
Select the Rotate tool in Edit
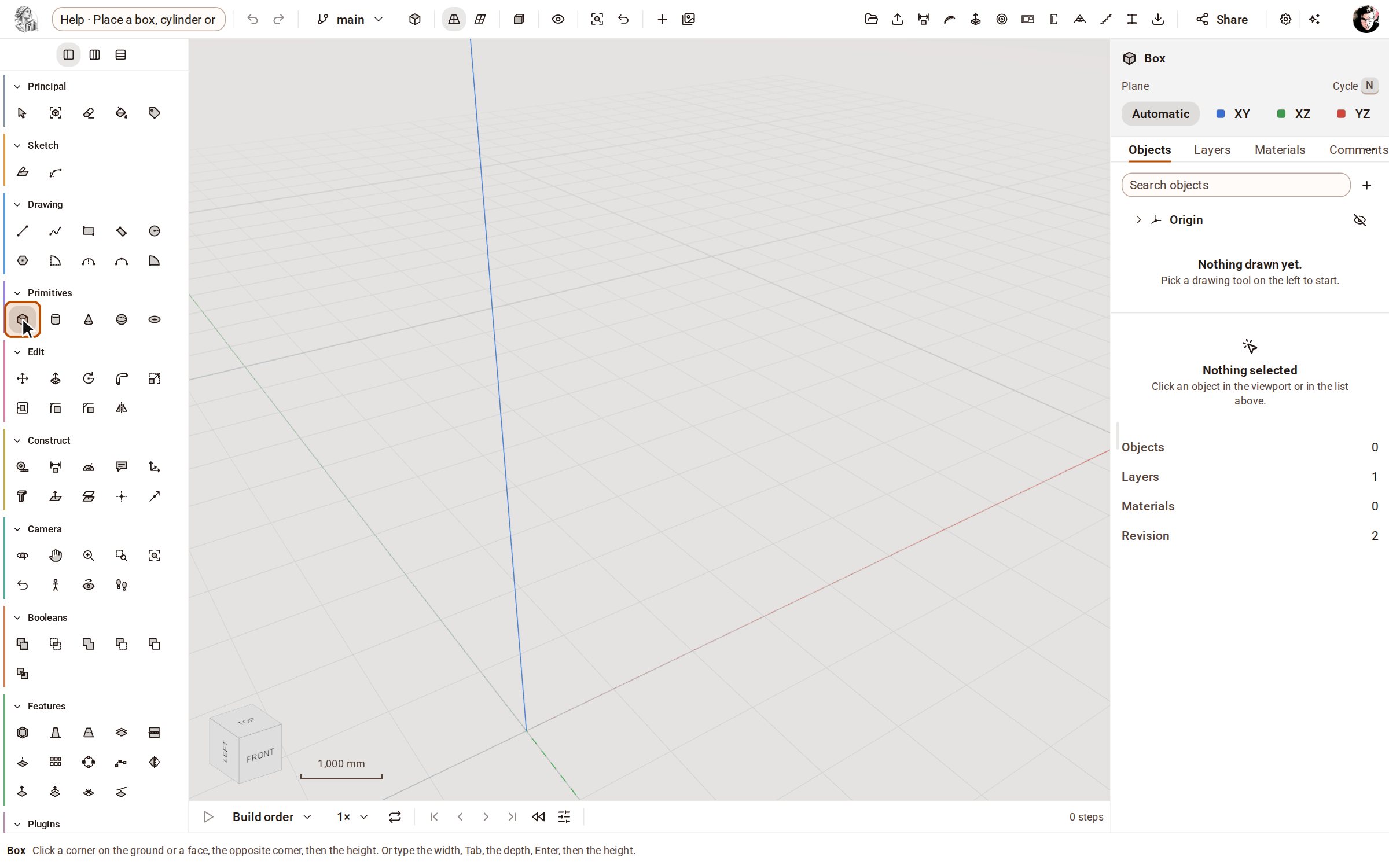89,378
